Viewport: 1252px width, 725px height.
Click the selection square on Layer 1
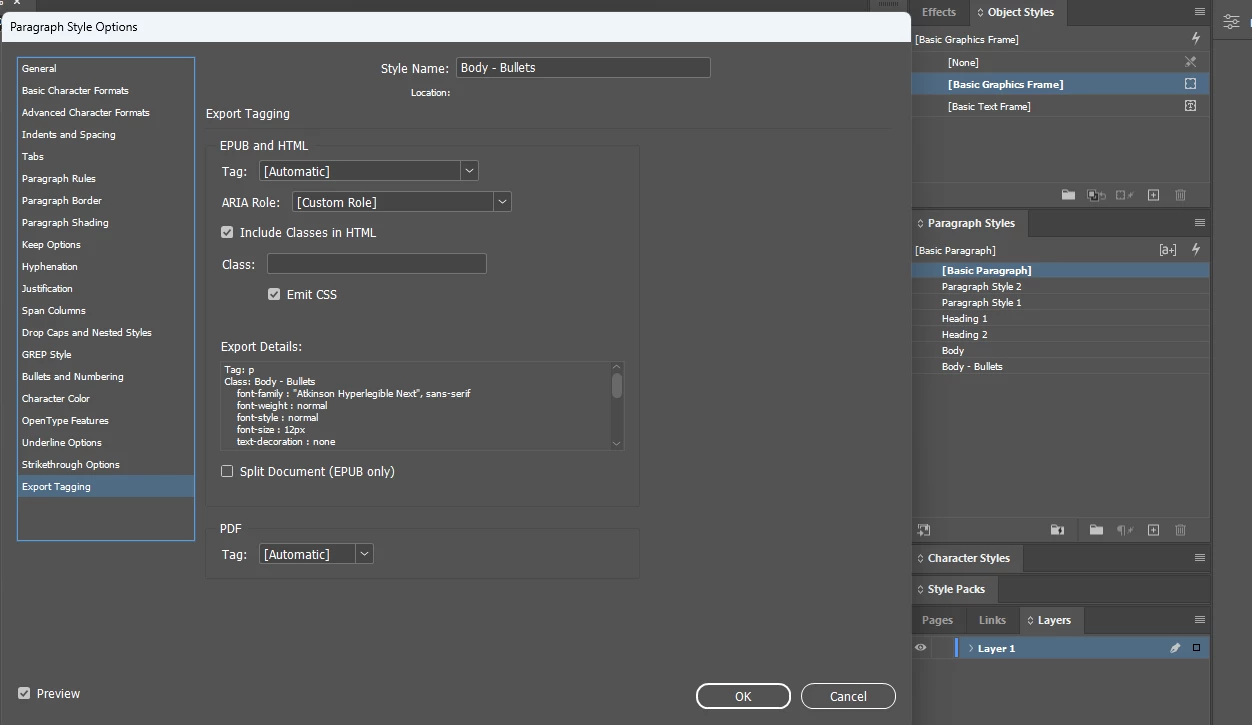tap(1196, 648)
